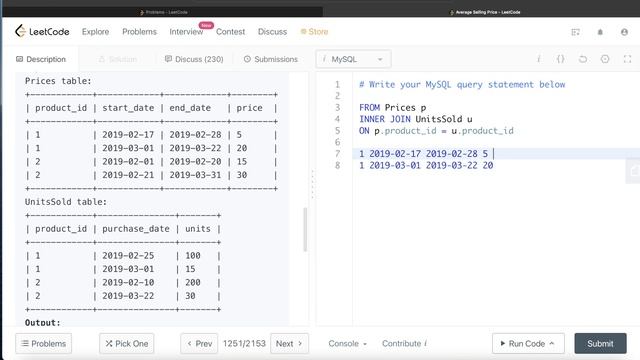Open the Discuss (230) tab
The width and height of the screenshot is (640, 360).
pyautogui.click(x=194, y=59)
